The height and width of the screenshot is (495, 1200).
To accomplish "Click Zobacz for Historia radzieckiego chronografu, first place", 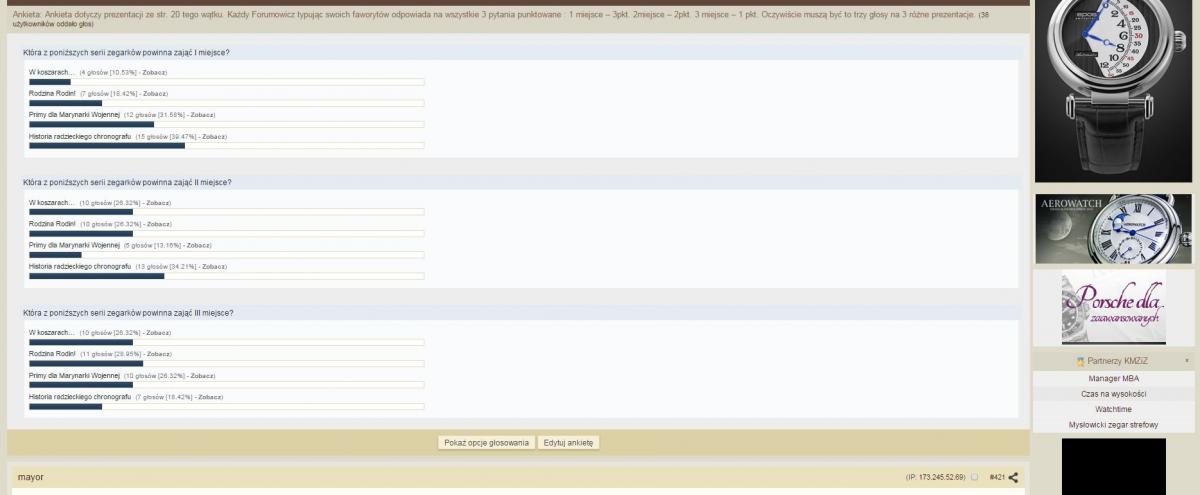I will click(x=214, y=136).
